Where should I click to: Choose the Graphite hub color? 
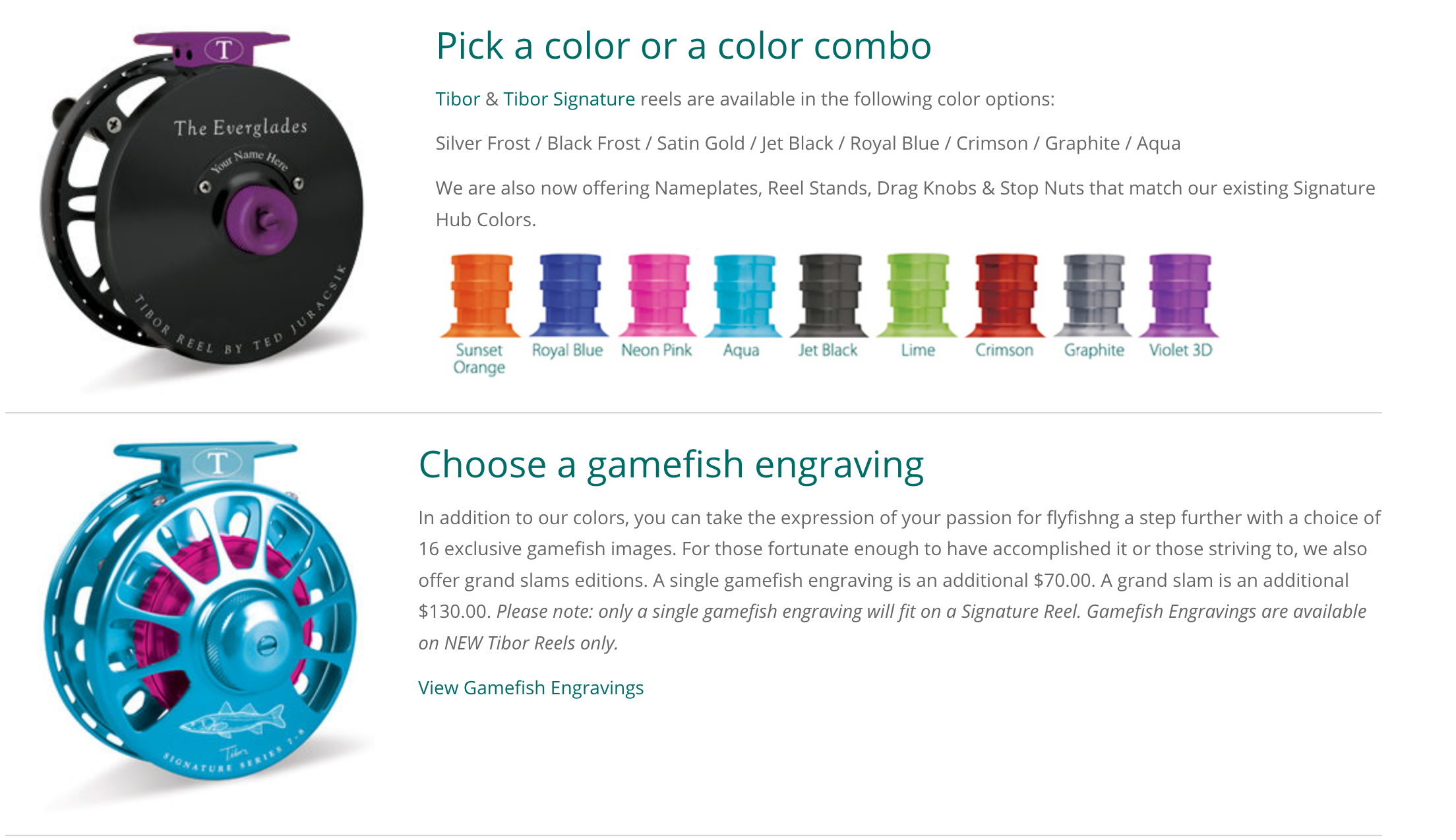(x=1093, y=296)
